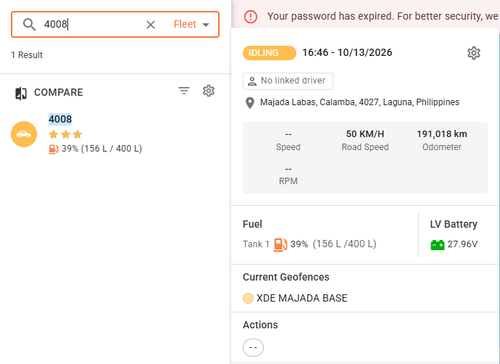Click the Fuel section heading
The height and width of the screenshot is (364, 500).
click(253, 224)
